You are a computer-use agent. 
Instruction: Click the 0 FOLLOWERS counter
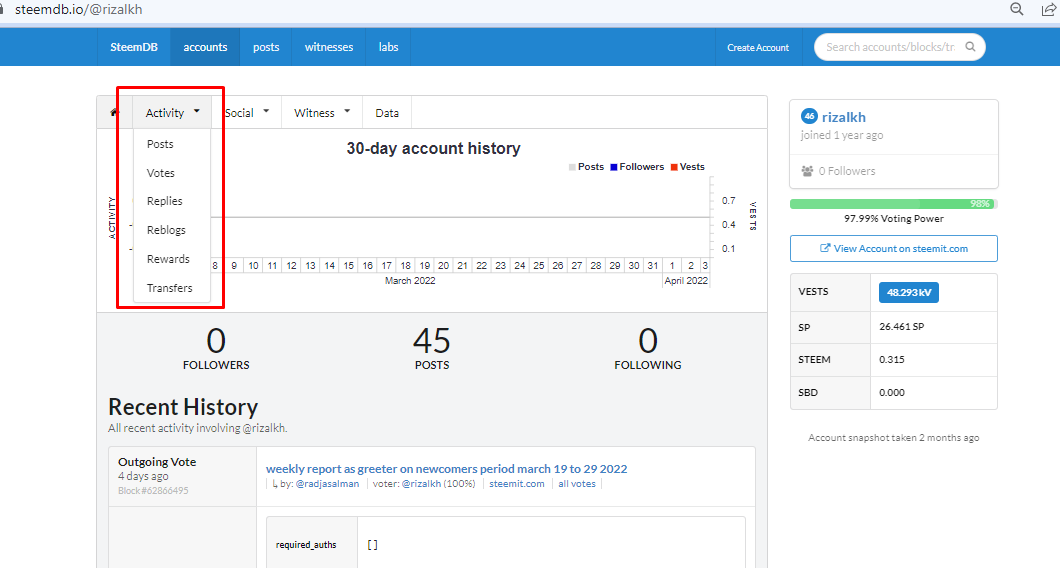tap(216, 348)
